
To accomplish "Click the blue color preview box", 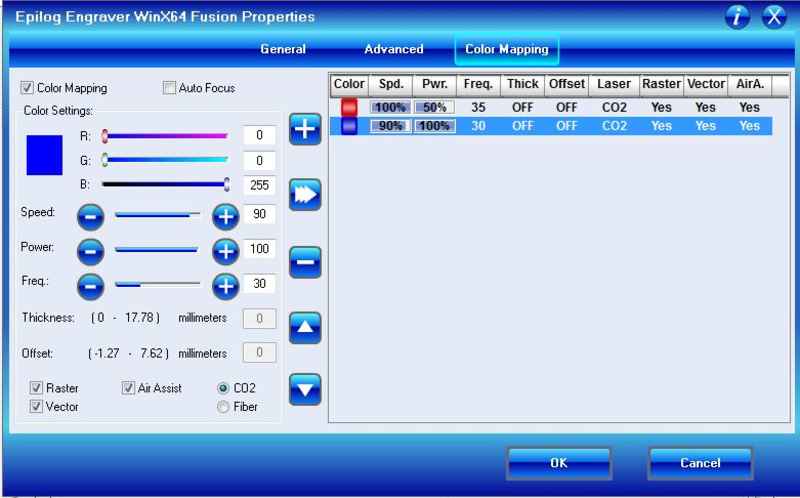I will pyautogui.click(x=44, y=155).
